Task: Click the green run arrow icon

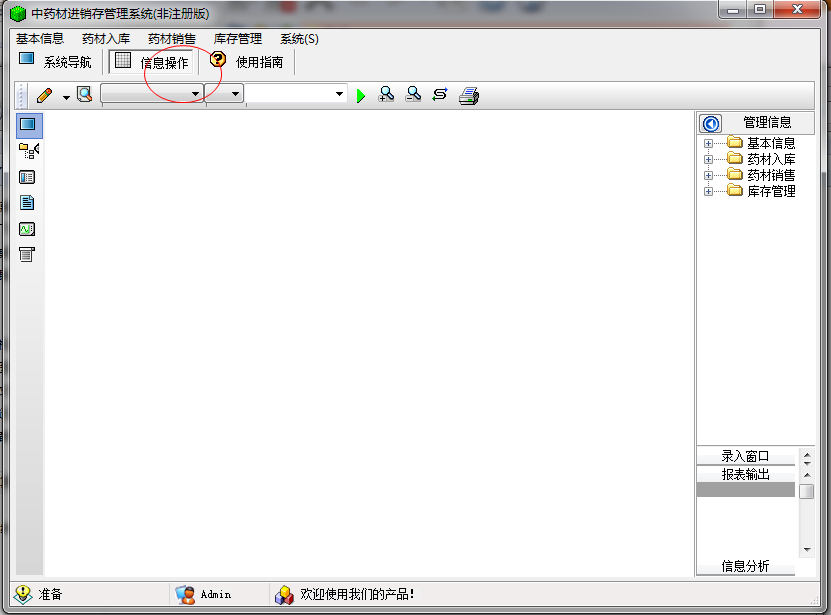Action: 361,96
